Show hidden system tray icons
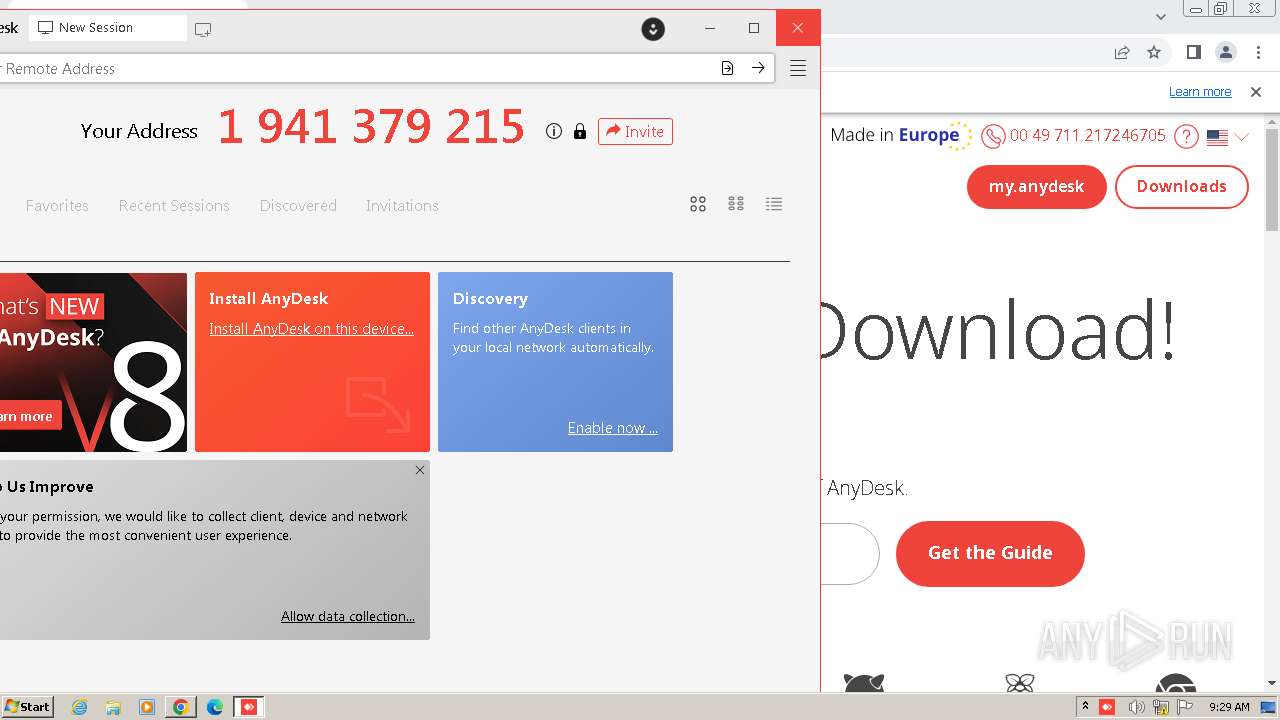This screenshot has width=1280, height=720. click(x=1085, y=707)
